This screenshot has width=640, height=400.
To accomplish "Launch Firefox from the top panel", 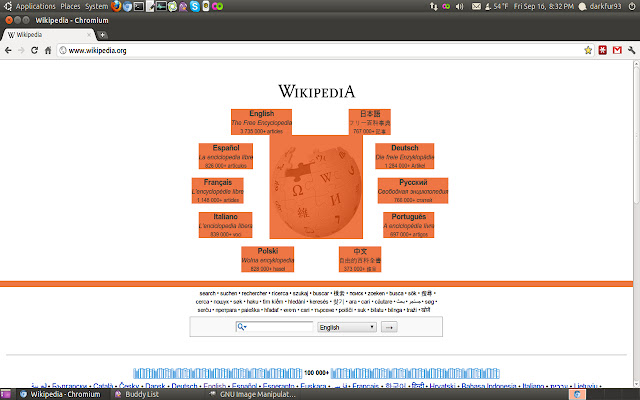I will [x=116, y=6].
